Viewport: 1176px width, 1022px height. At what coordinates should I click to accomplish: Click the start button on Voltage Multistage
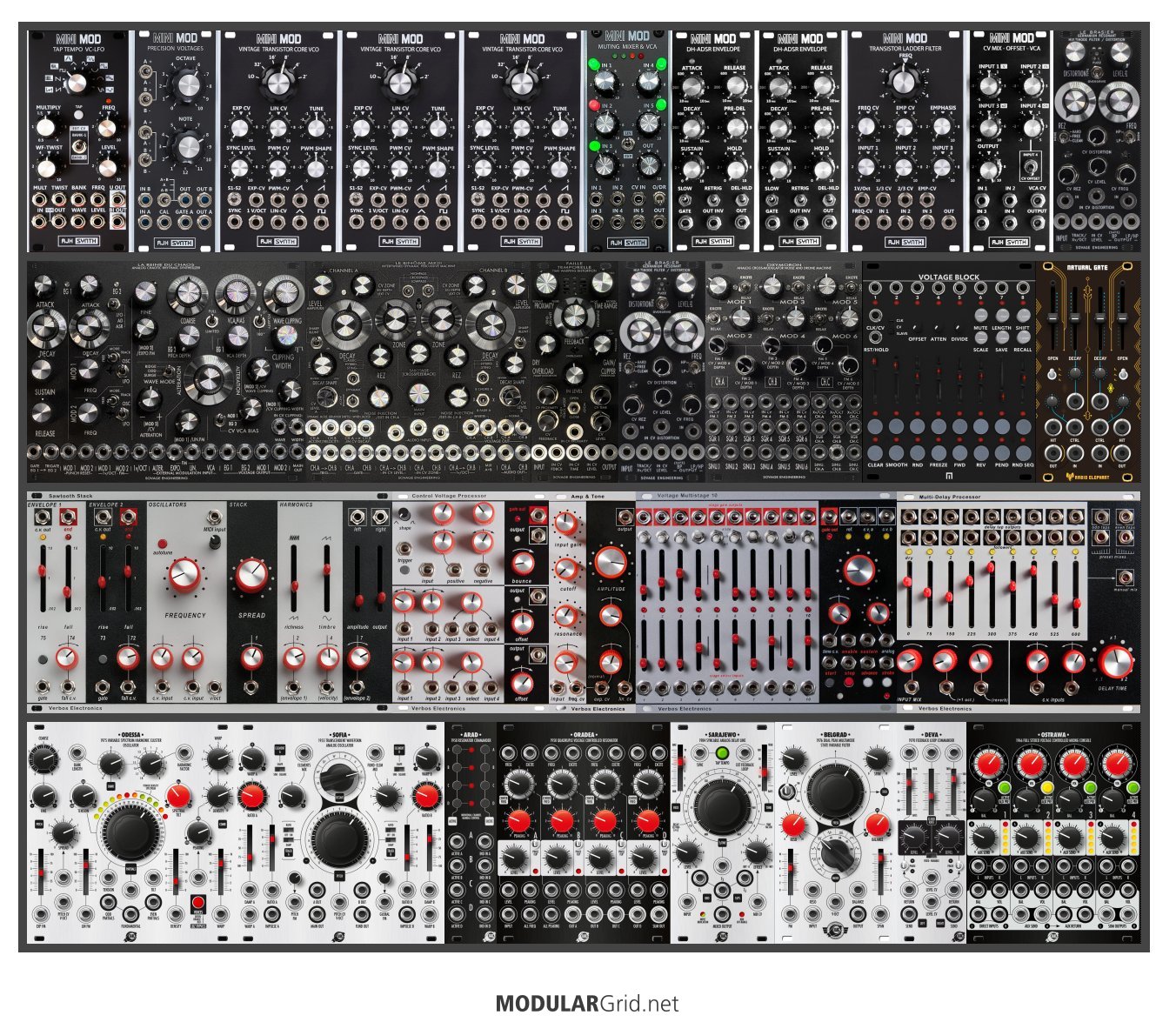(831, 683)
